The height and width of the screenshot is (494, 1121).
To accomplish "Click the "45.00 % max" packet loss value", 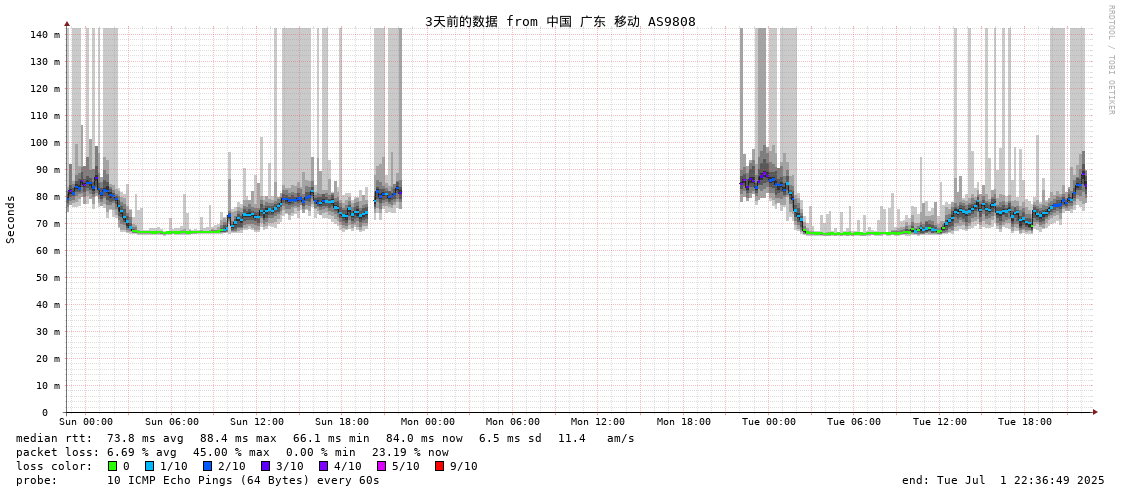I will 232,453.
